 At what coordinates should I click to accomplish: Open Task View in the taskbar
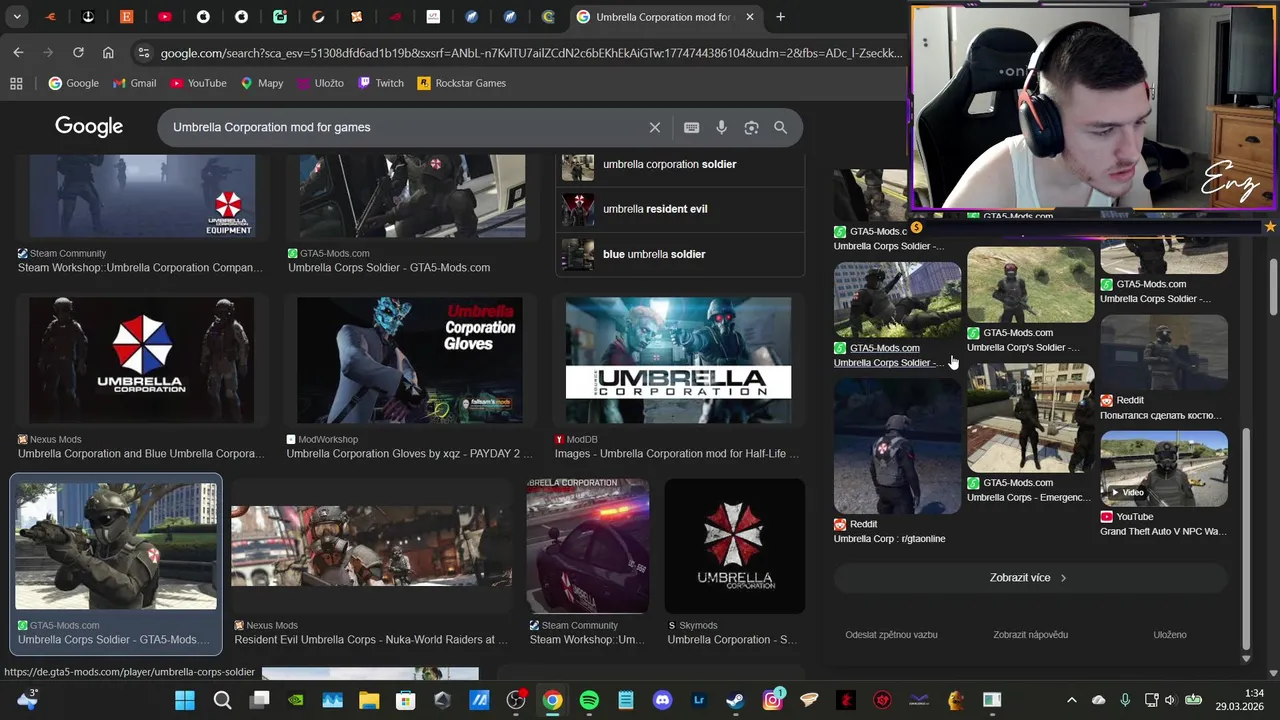259,700
